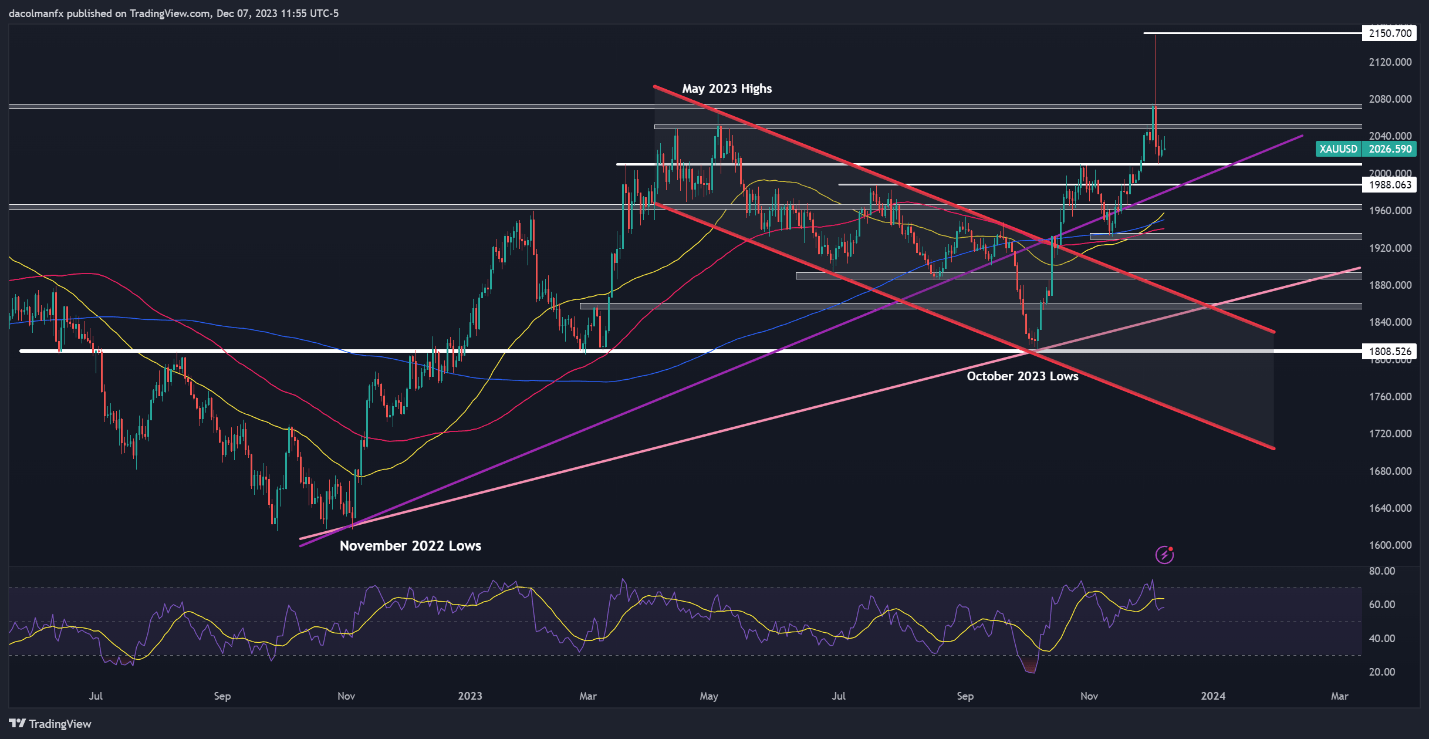Click the 1600.000 price axis label
Image resolution: width=1429 pixels, height=739 pixels.
point(1390,546)
